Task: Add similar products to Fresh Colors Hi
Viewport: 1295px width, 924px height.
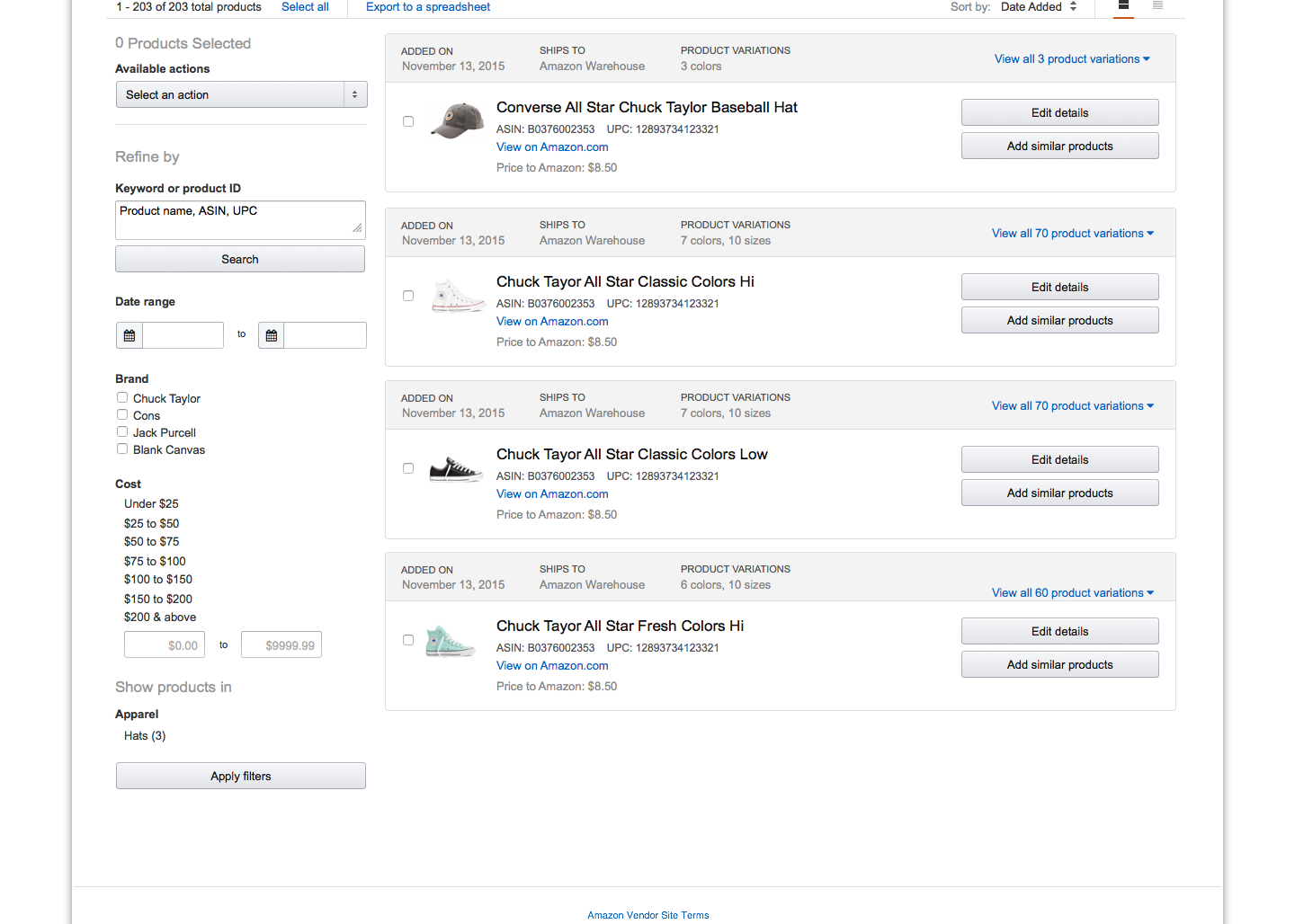Action: 1060,664
